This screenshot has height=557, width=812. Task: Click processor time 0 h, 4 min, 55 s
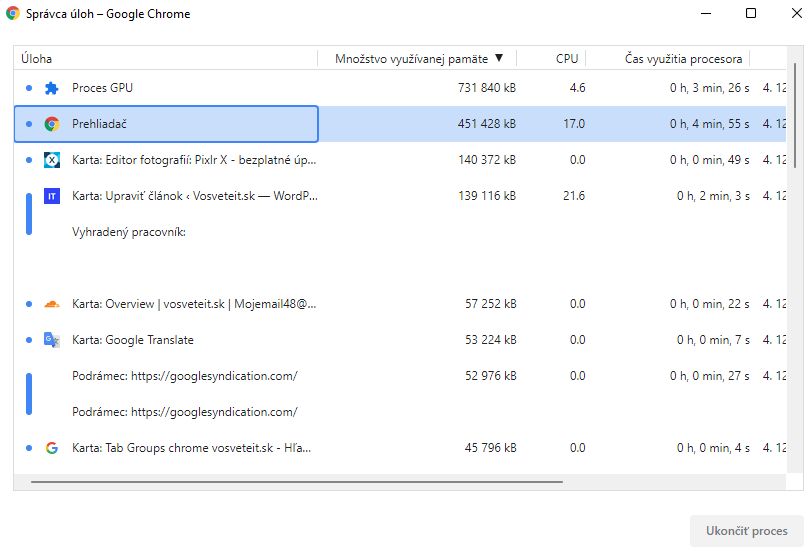click(709, 124)
